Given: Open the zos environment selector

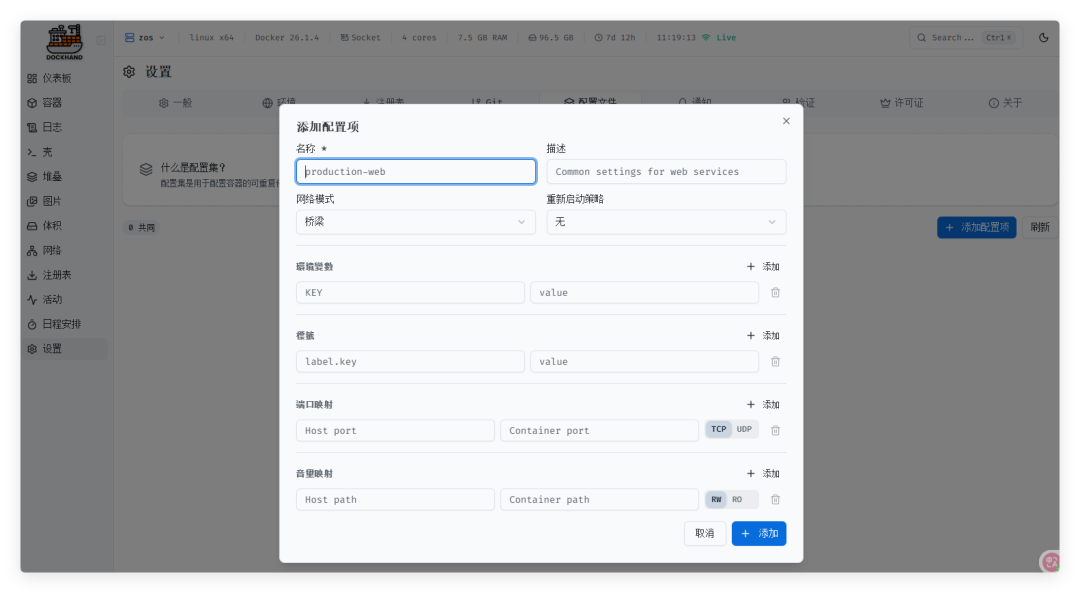Looking at the screenshot, I should 145,38.
